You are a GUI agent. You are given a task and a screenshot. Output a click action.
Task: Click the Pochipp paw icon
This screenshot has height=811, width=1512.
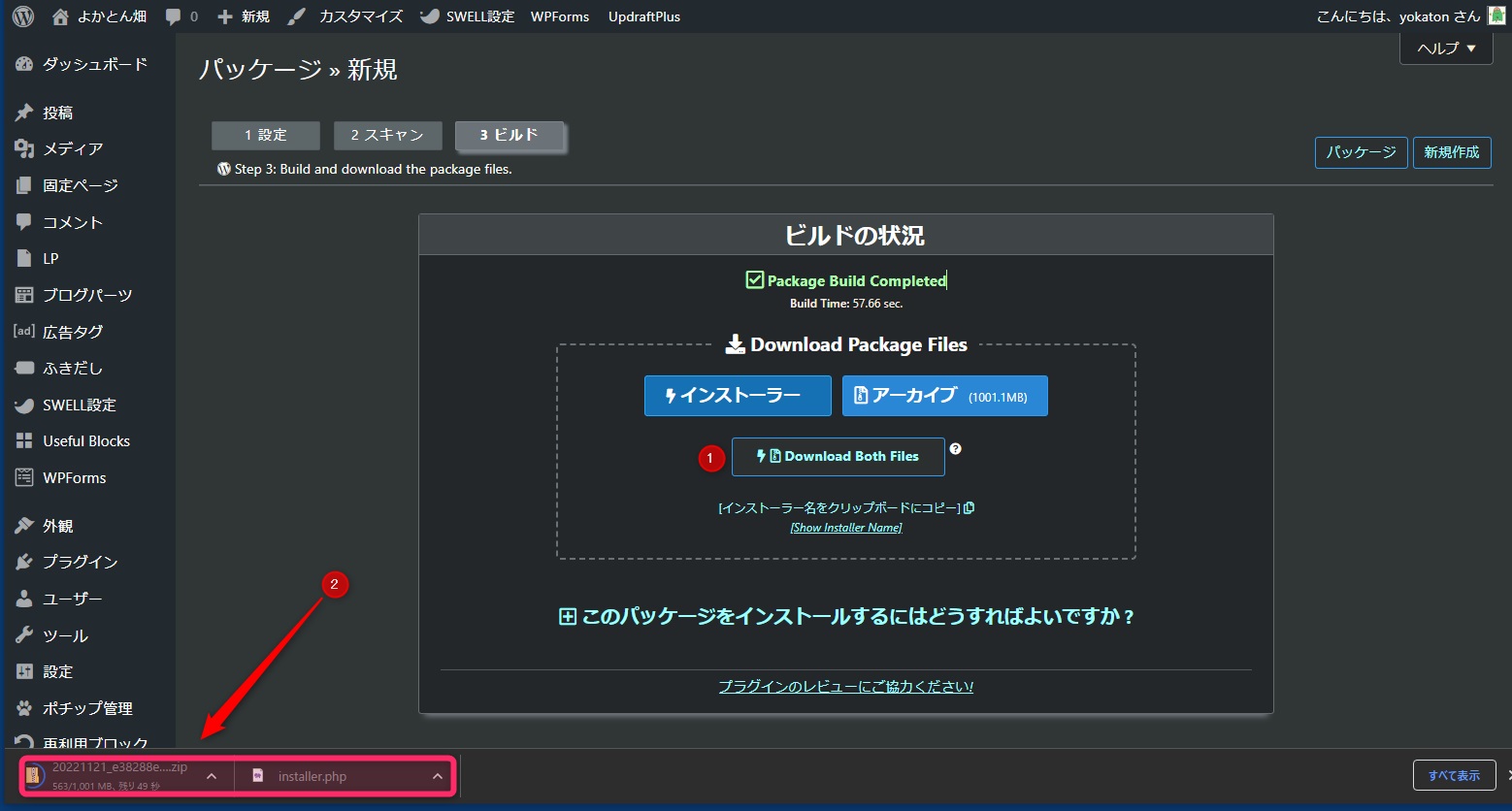click(24, 708)
